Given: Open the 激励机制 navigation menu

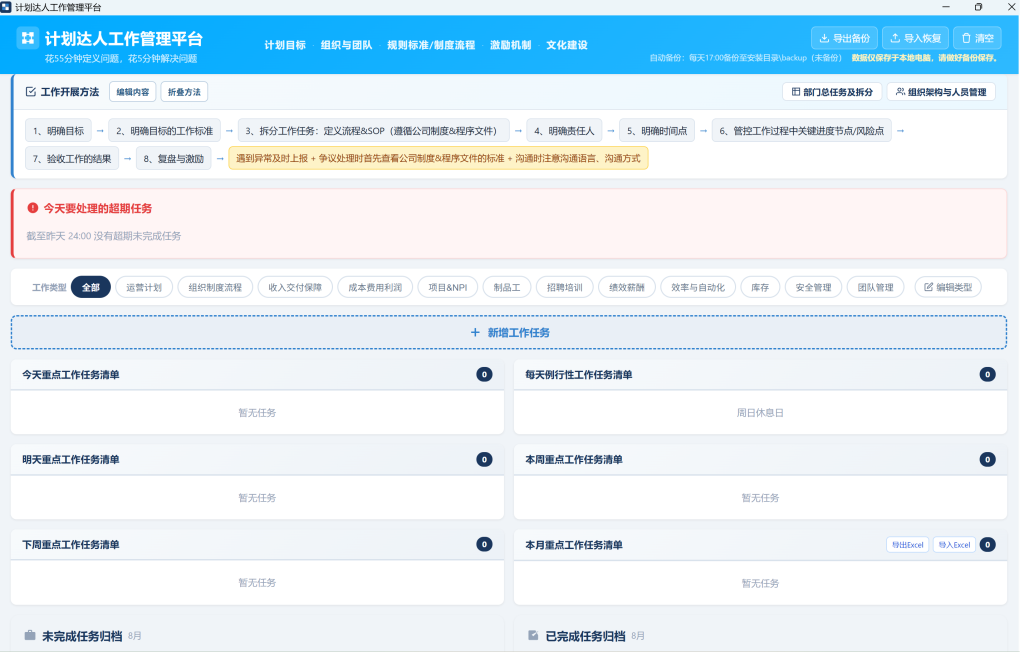Looking at the screenshot, I should (513, 45).
